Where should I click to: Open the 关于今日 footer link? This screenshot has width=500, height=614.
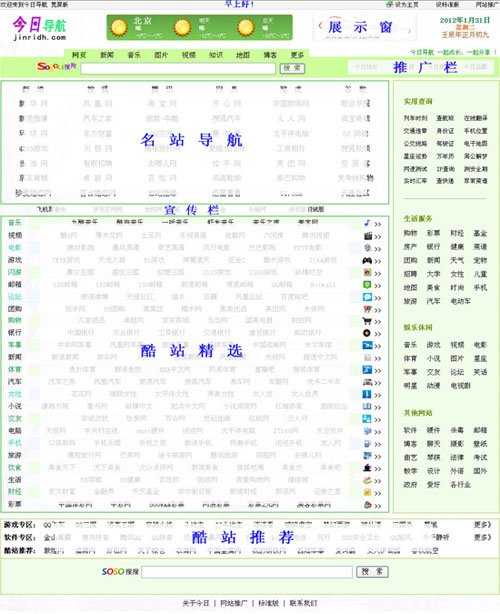[x=196, y=603]
